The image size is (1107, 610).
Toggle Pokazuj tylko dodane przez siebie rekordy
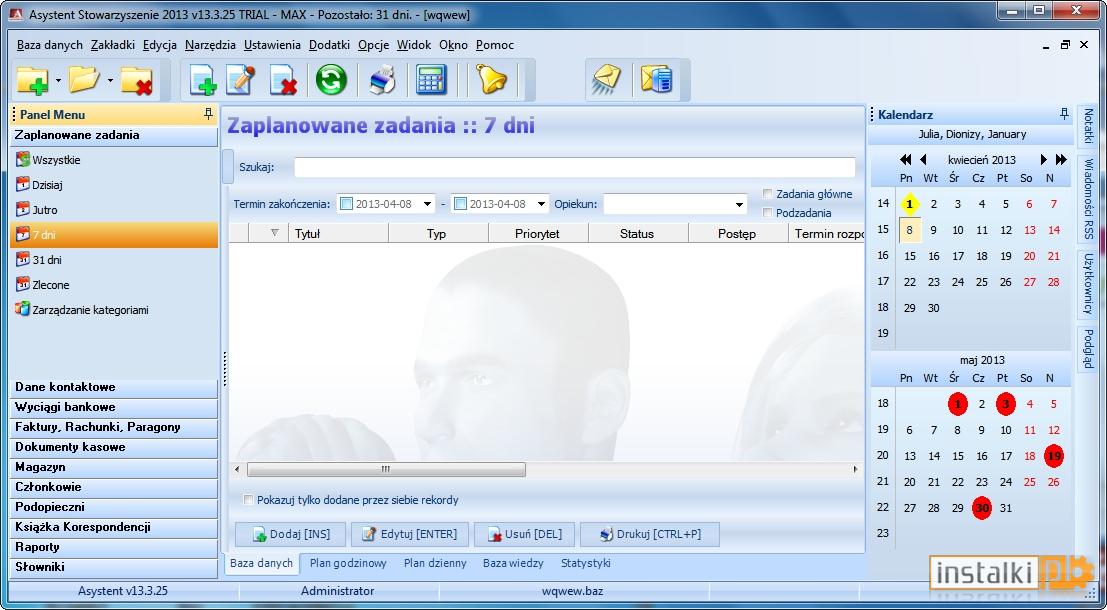[248, 500]
